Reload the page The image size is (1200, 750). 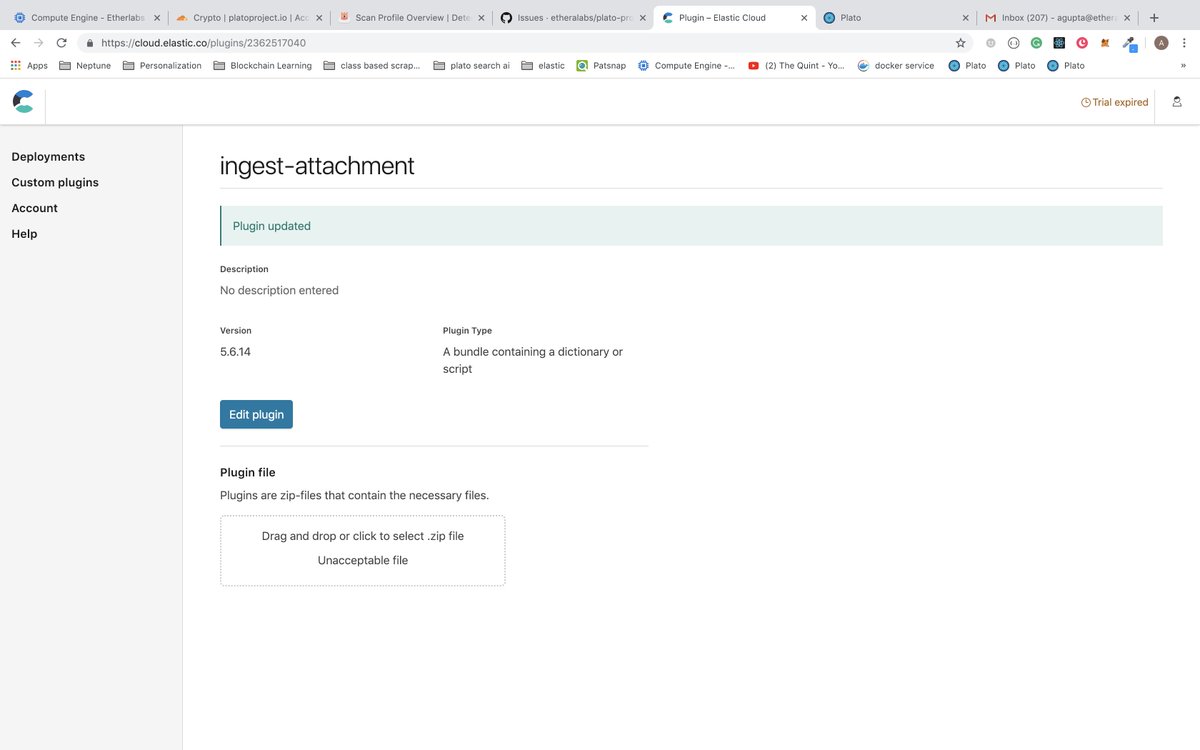point(62,43)
